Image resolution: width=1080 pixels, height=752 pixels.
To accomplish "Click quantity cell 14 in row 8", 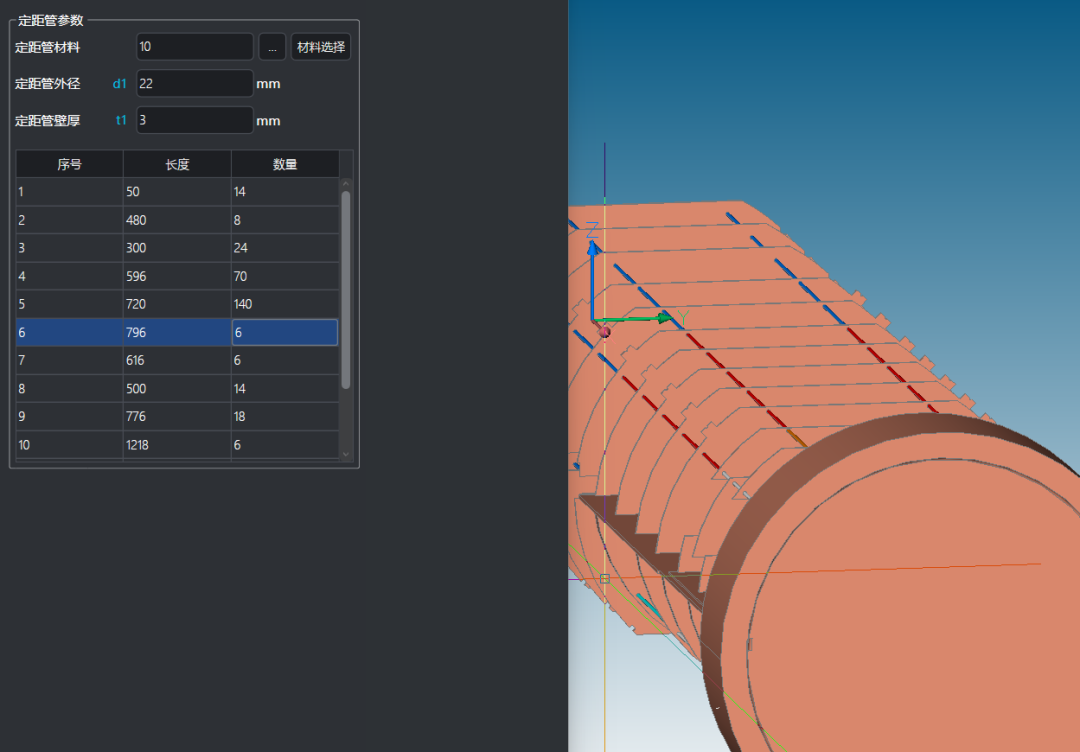I will [x=285, y=388].
